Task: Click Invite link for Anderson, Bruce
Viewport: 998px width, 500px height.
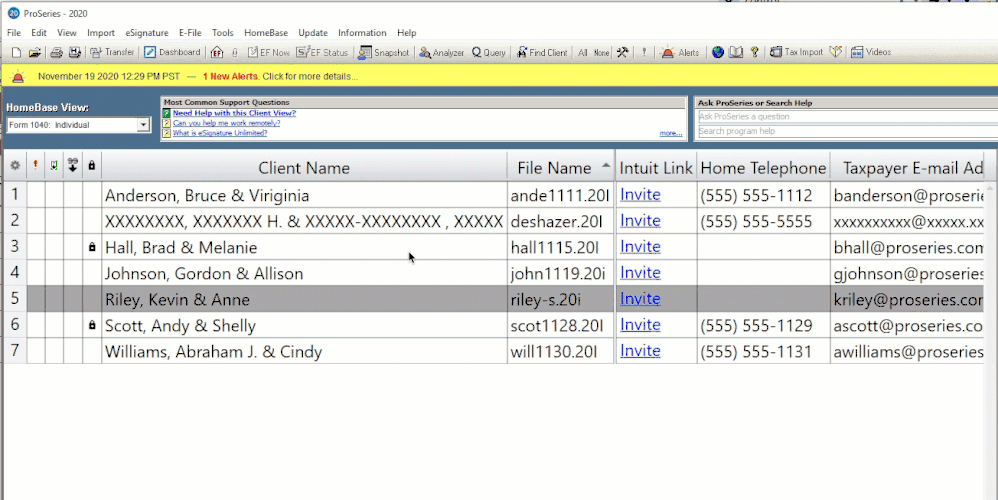Action: 640,195
